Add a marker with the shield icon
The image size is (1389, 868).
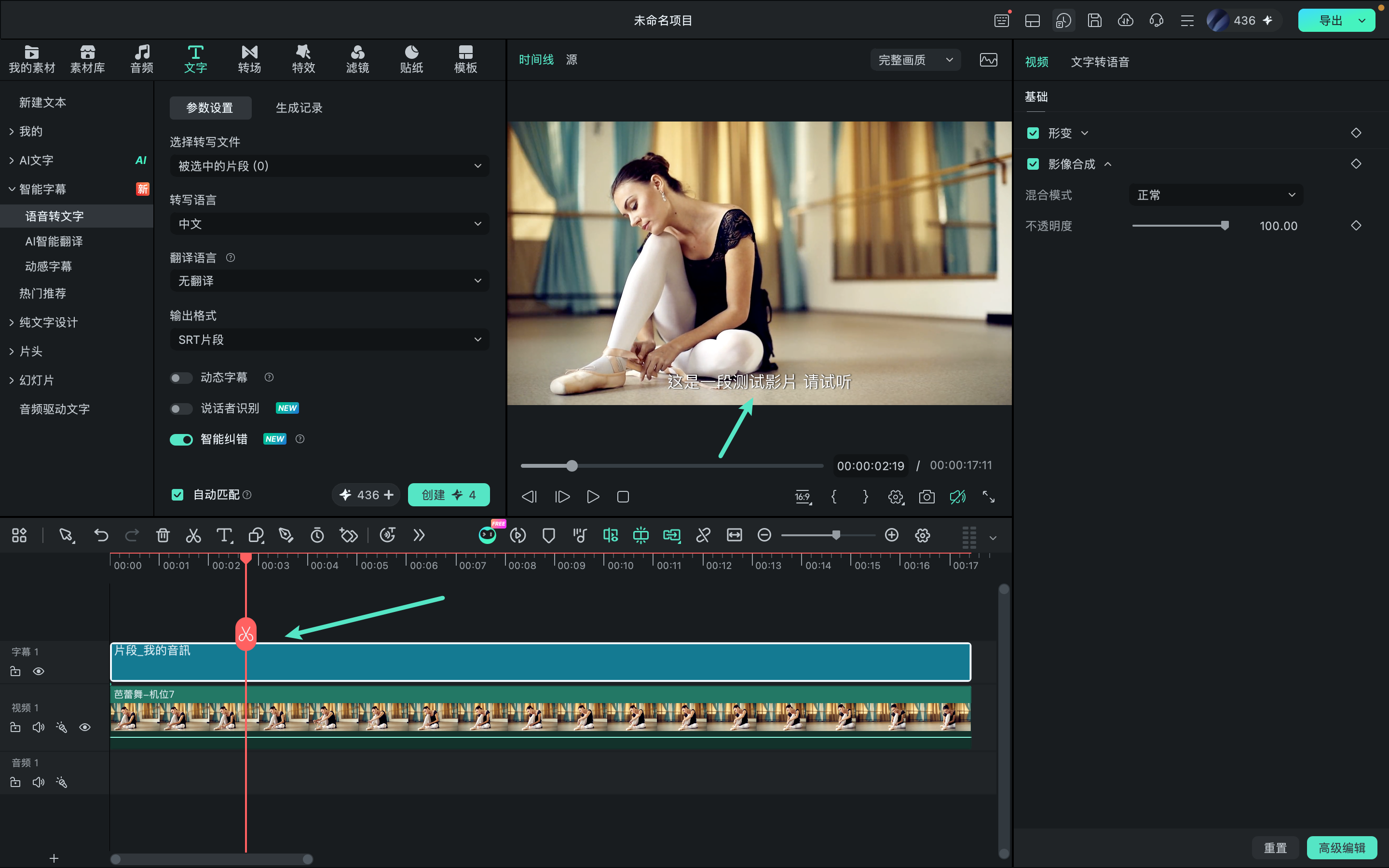pos(549,536)
